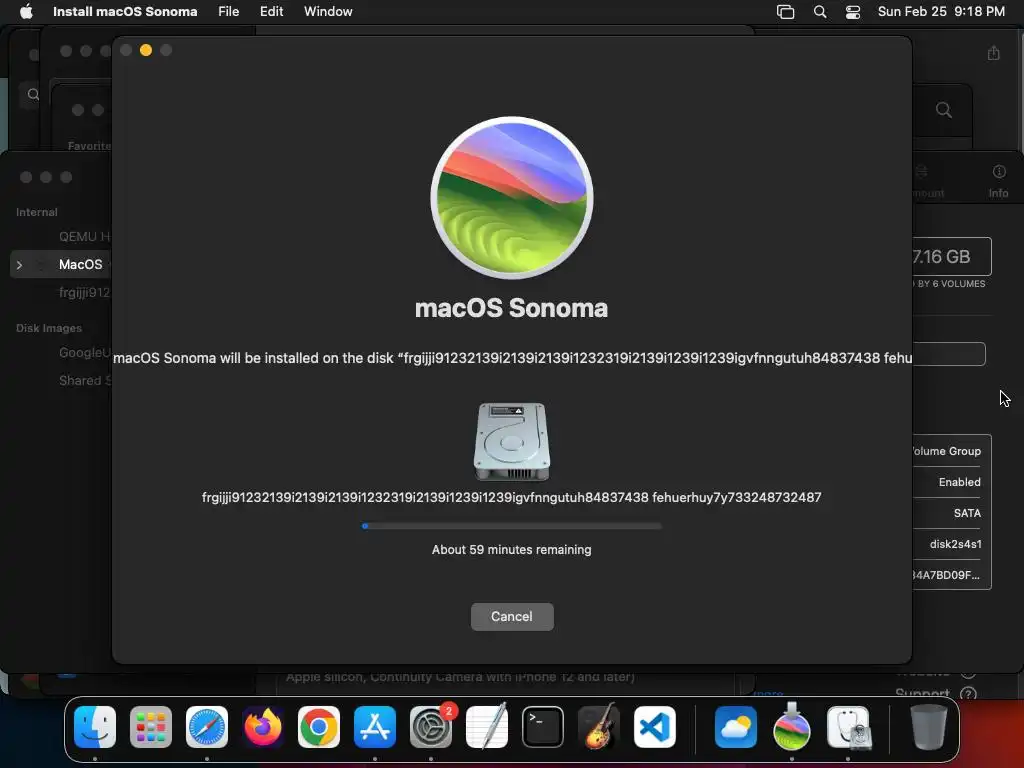Click the disk name label under the drive icon
Viewport: 1024px width, 768px height.
coord(511,498)
